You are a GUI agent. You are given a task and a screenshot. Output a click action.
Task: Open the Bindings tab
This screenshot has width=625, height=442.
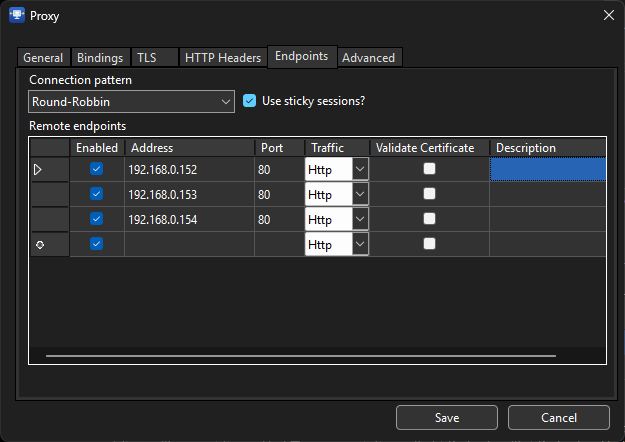tap(100, 57)
